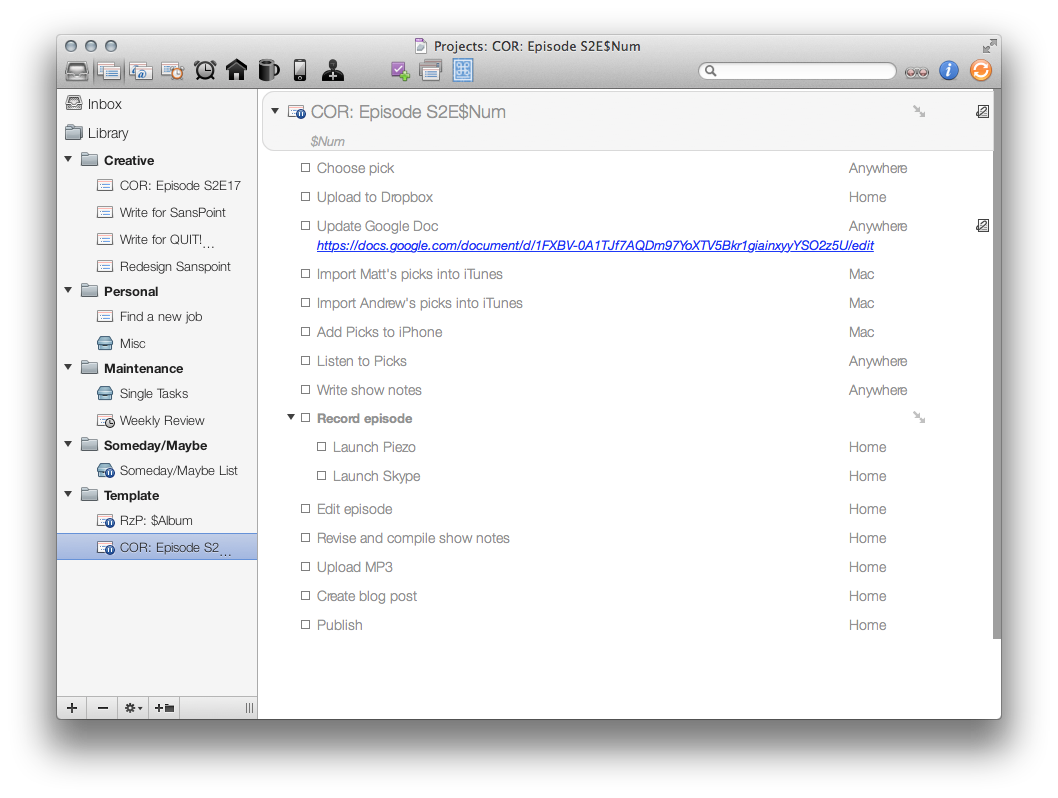The image size is (1058, 798).
Task: Check off Upload to Dropbox task
Action: coord(306,196)
